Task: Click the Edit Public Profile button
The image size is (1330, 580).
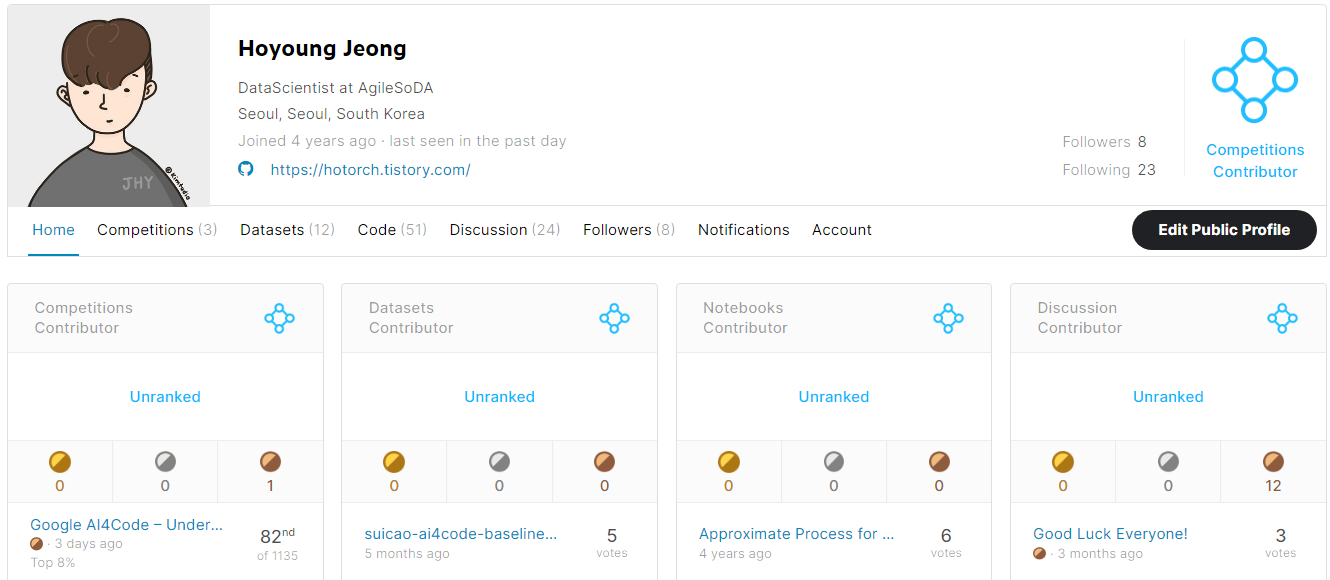Action: click(x=1223, y=230)
